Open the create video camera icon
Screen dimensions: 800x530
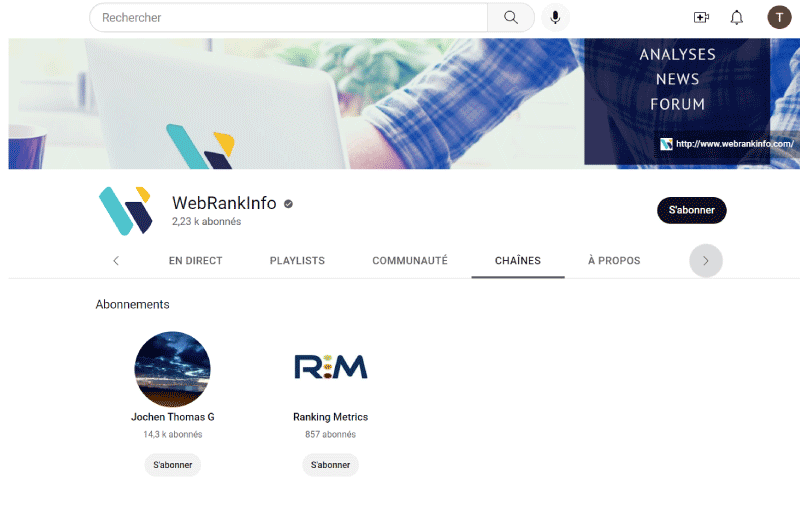(x=702, y=18)
